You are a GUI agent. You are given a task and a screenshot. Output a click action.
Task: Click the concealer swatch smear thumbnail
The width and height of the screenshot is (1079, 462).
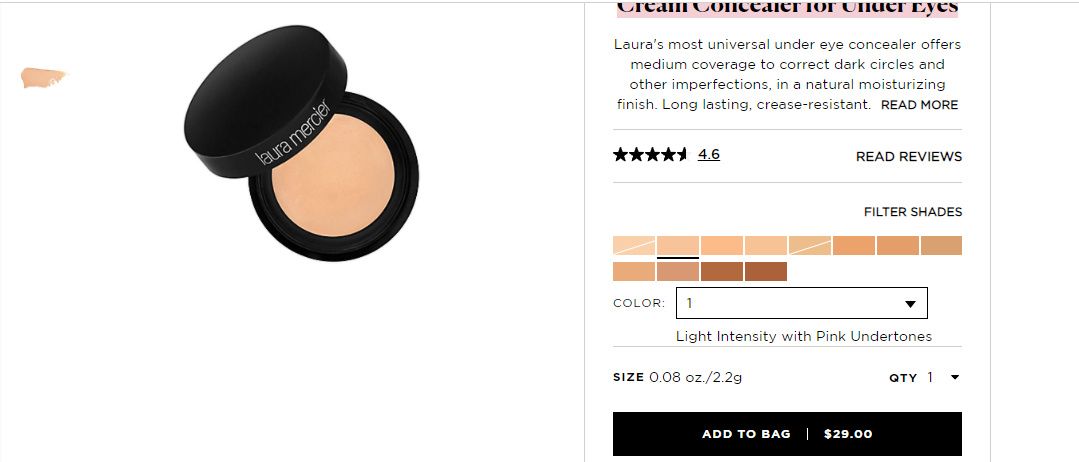point(43,77)
